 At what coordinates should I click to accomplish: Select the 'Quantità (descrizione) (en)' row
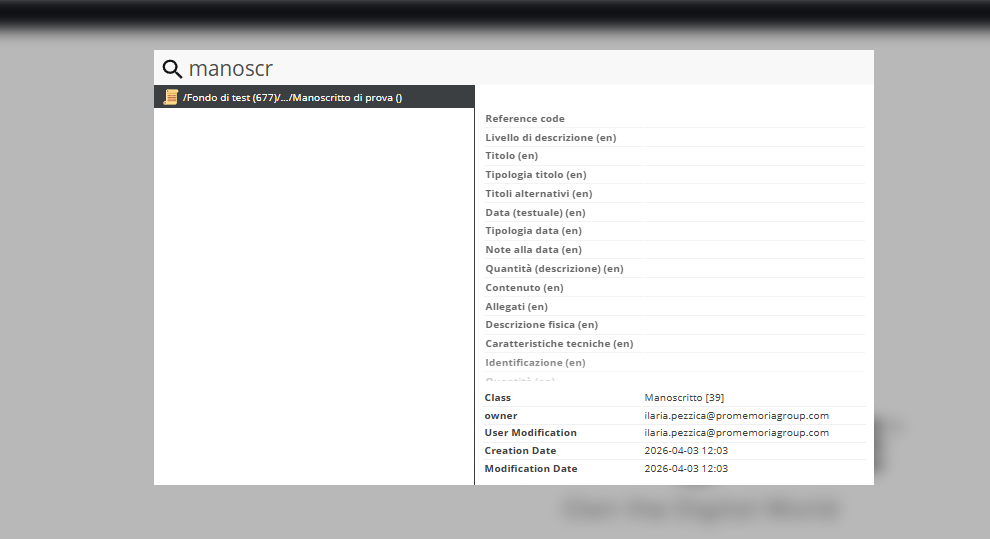(x=554, y=269)
